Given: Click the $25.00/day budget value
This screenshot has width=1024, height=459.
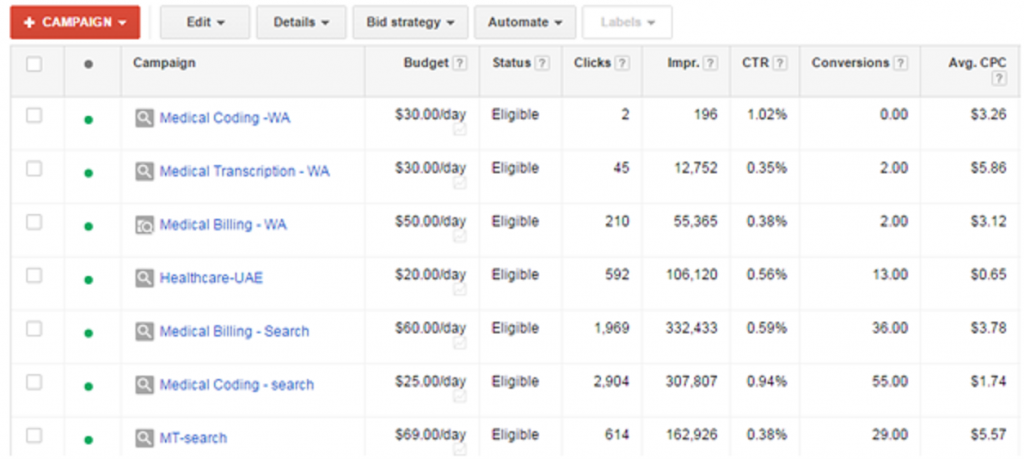Looking at the screenshot, I should pos(430,381).
